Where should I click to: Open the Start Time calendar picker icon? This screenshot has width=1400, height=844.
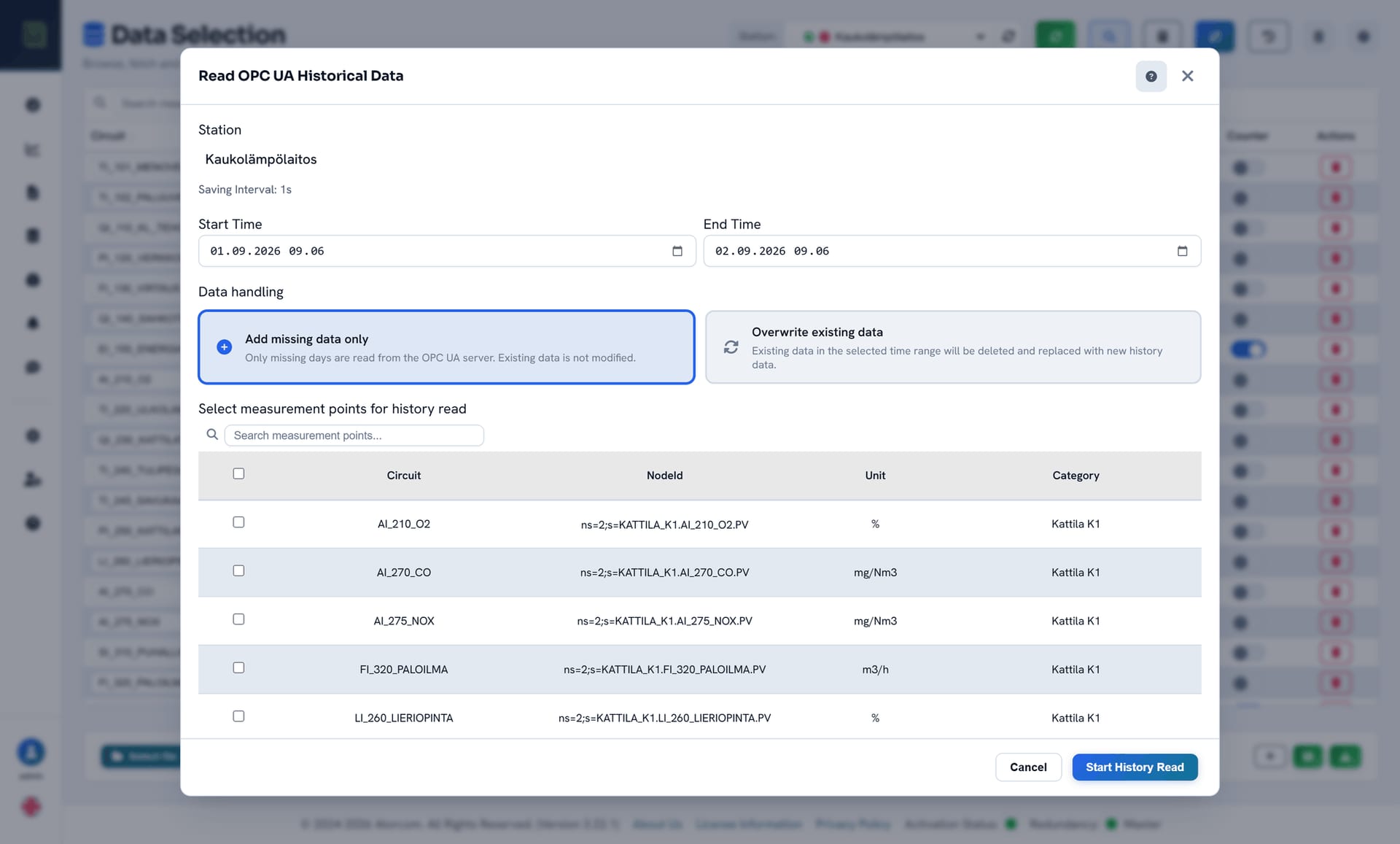click(677, 251)
